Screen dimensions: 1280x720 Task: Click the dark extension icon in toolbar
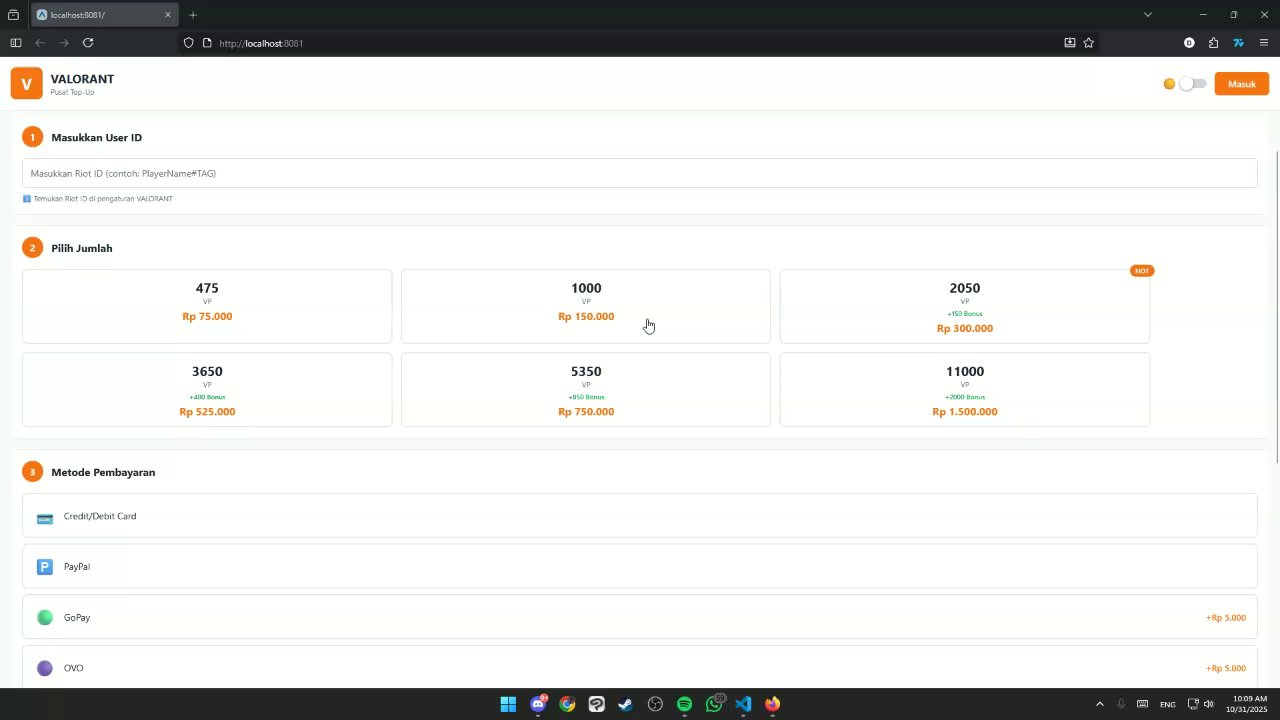click(1189, 43)
